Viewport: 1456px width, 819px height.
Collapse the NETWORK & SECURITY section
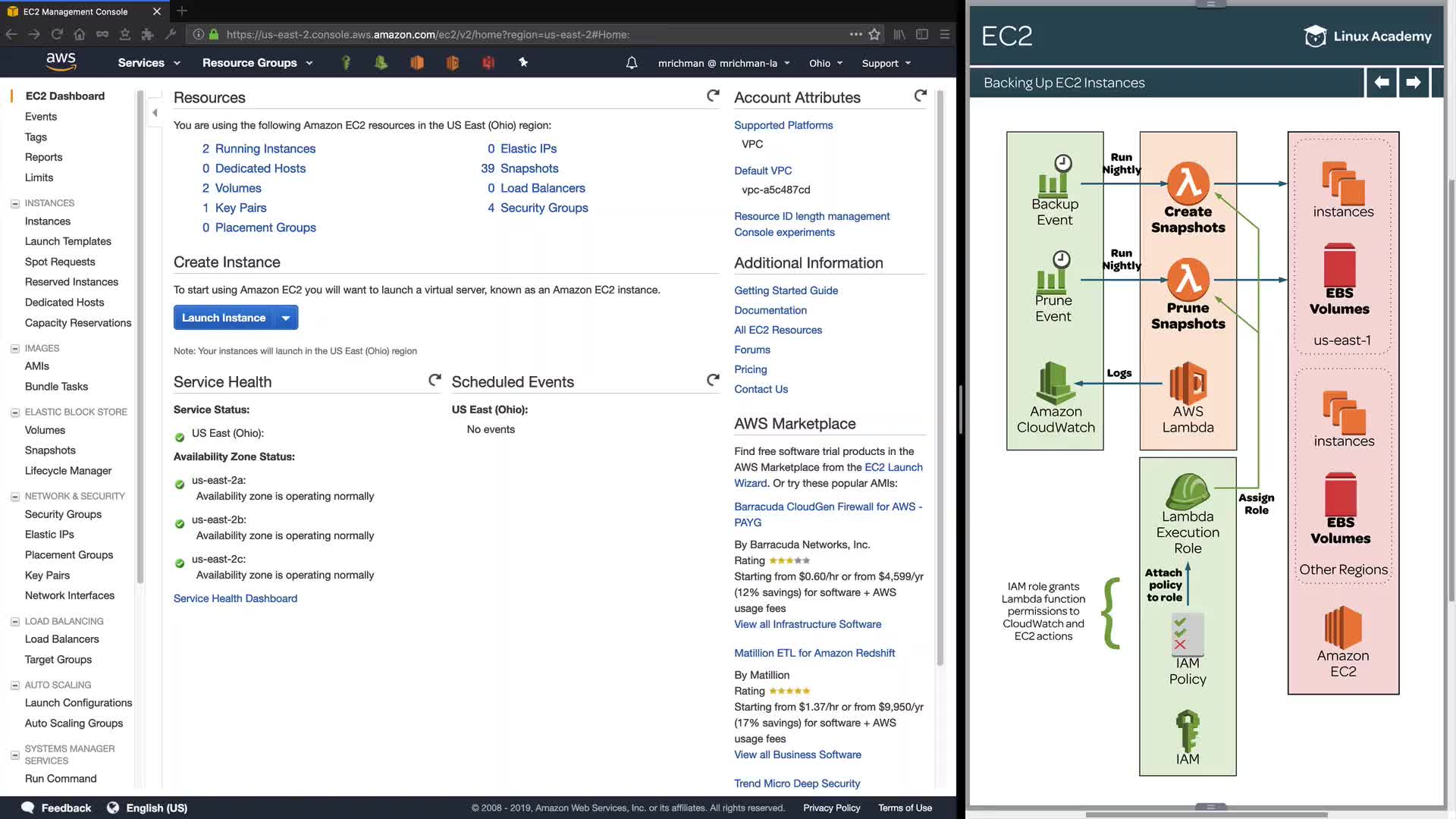click(x=14, y=497)
